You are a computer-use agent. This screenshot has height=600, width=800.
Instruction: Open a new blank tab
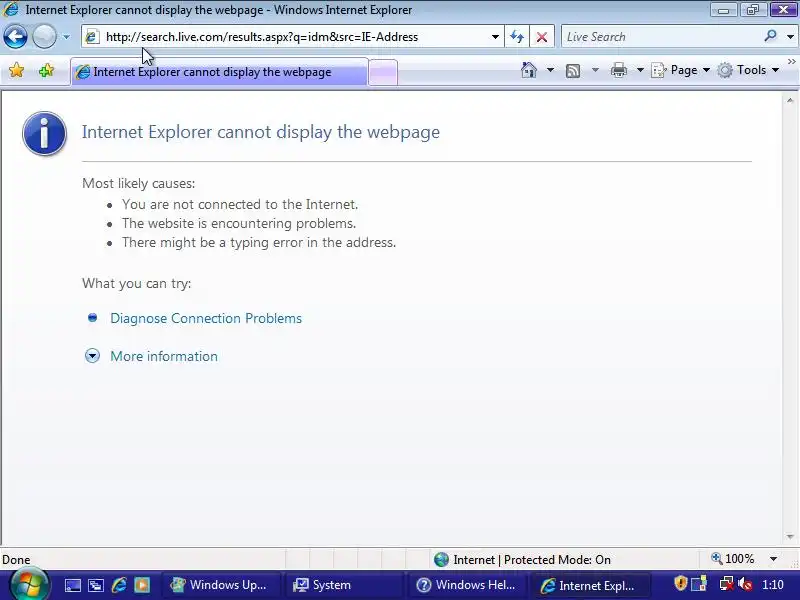(x=383, y=72)
